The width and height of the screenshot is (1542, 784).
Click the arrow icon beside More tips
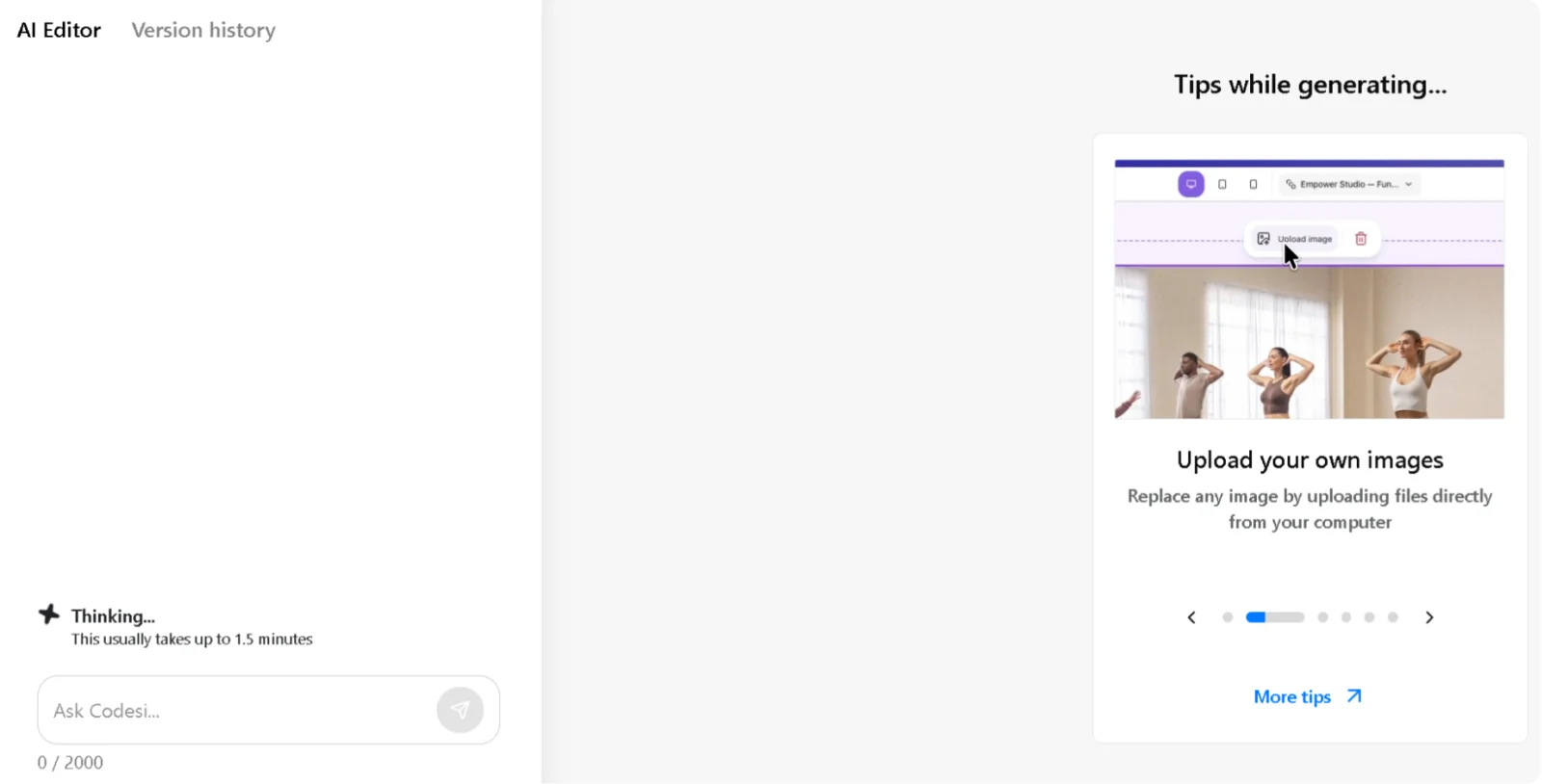[x=1354, y=695]
